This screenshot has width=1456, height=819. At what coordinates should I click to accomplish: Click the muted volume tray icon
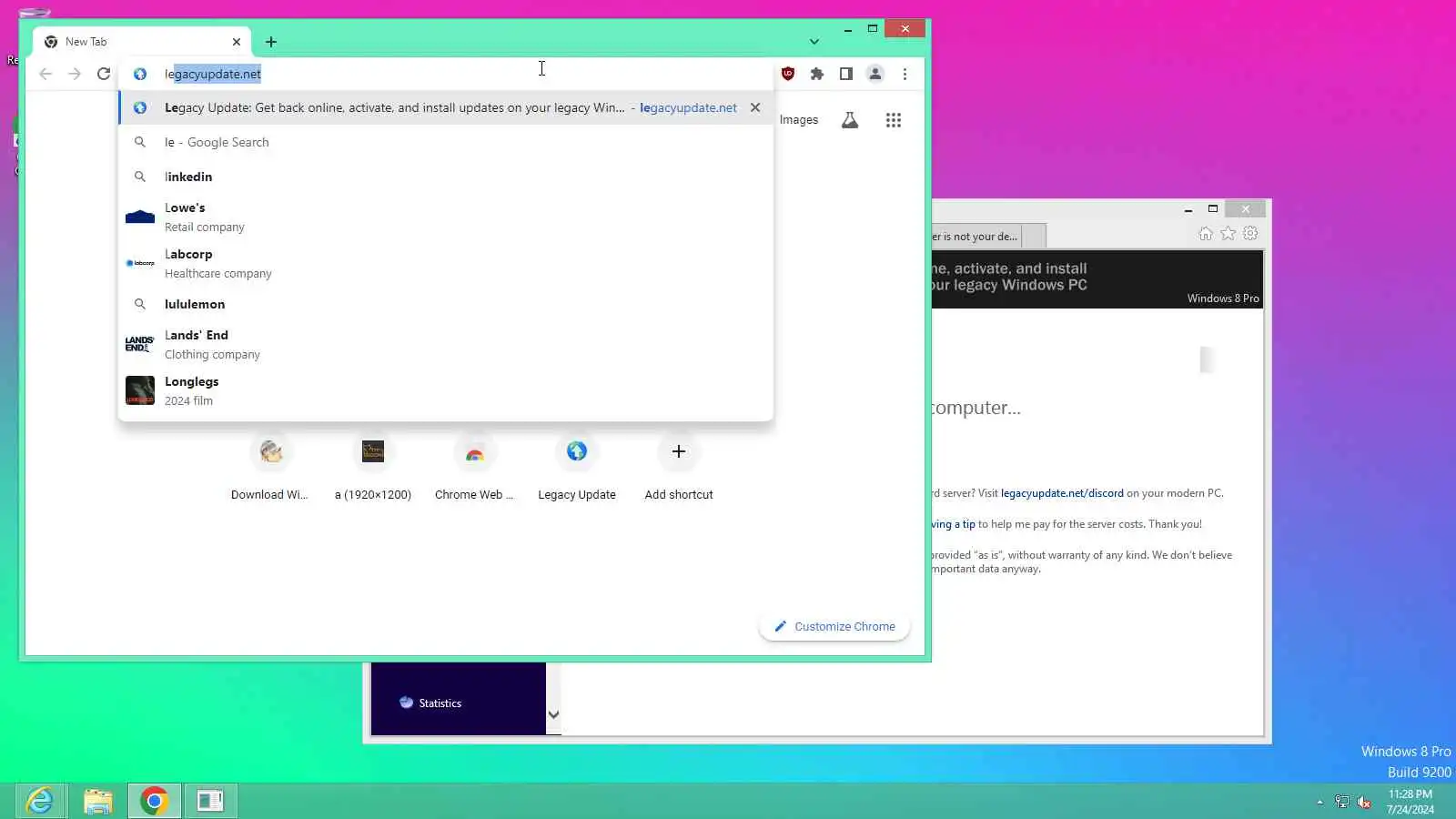point(1364,802)
